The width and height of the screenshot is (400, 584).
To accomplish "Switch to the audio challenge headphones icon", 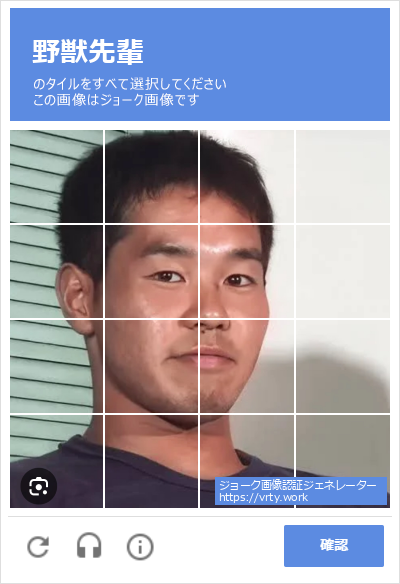I will [x=89, y=546].
